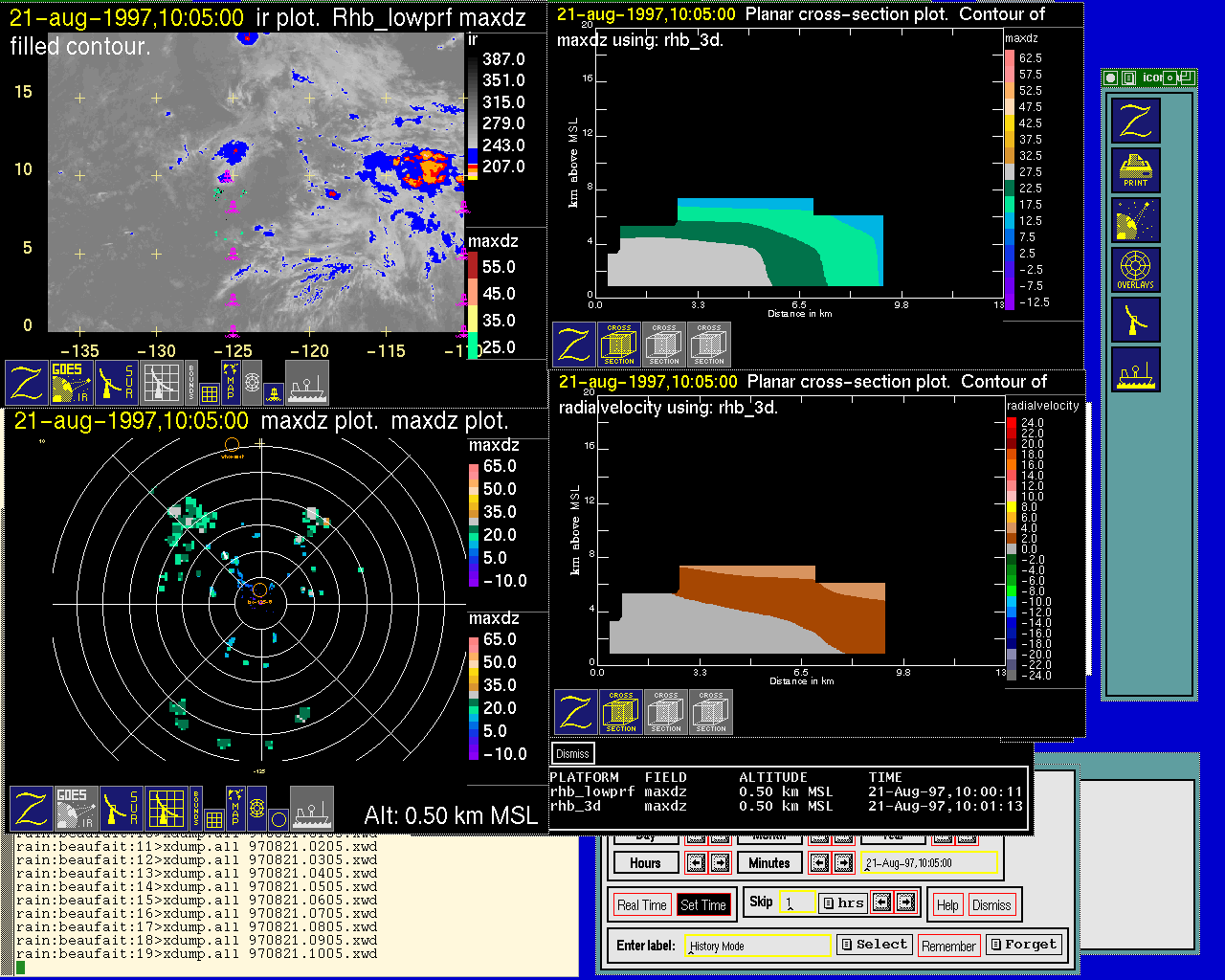Open OVERLAYS from the icon panel

pyautogui.click(x=1135, y=270)
